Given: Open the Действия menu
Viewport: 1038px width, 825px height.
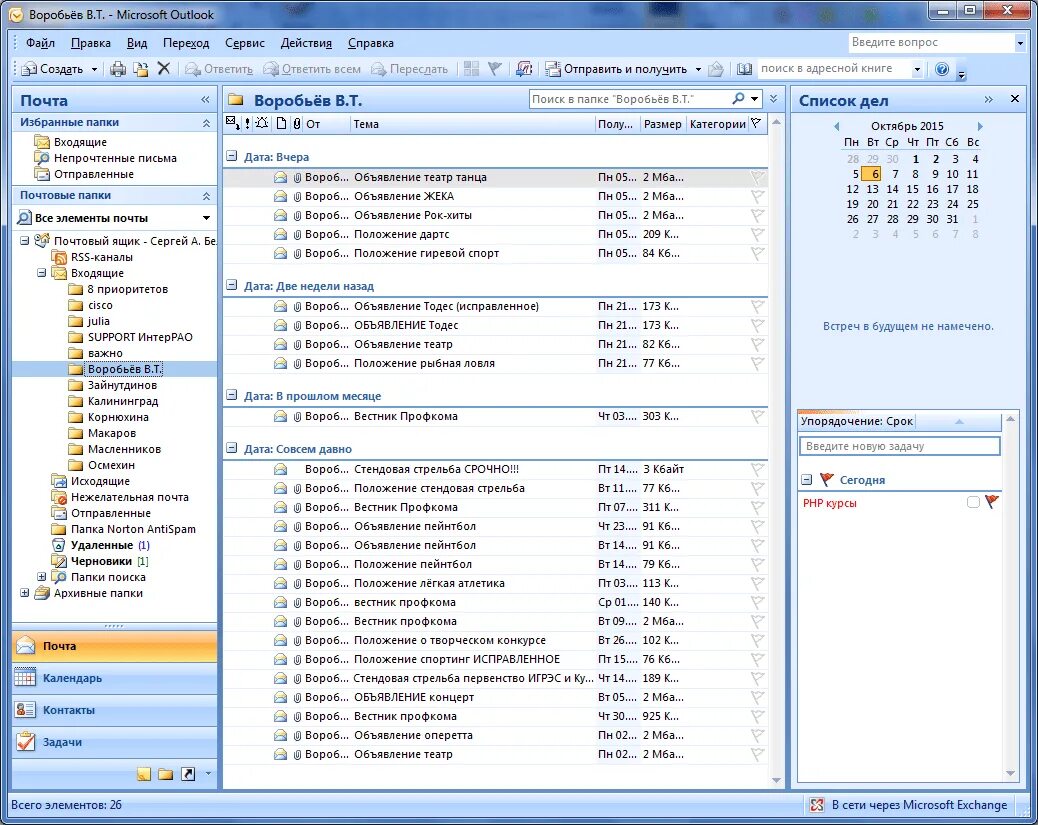Looking at the screenshot, I should 307,43.
